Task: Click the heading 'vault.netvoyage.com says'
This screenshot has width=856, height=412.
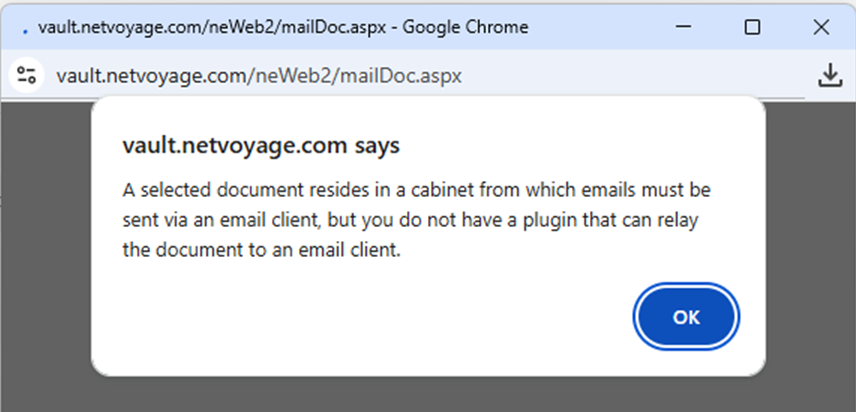Action: click(x=261, y=145)
